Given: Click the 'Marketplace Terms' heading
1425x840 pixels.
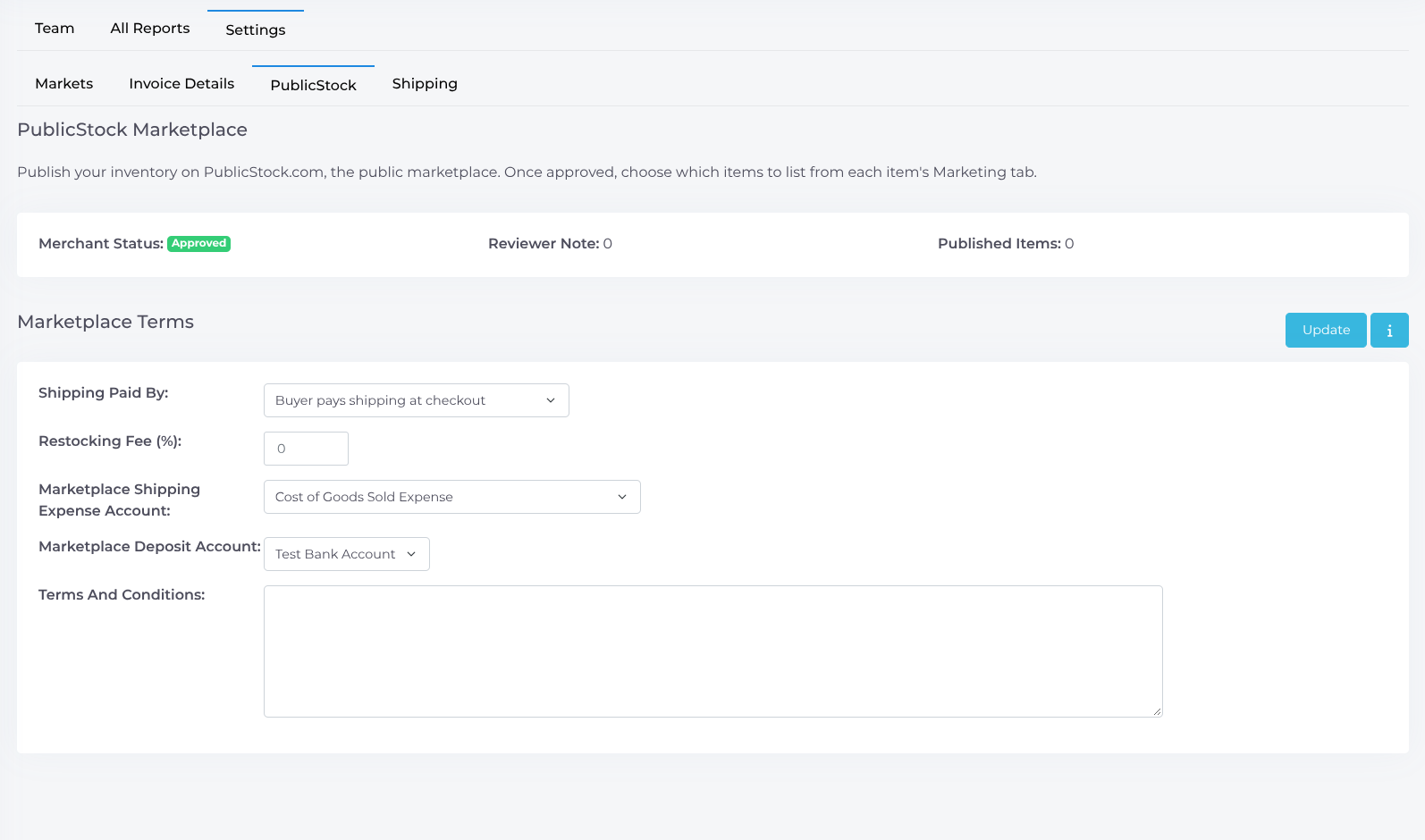Looking at the screenshot, I should pyautogui.click(x=105, y=322).
